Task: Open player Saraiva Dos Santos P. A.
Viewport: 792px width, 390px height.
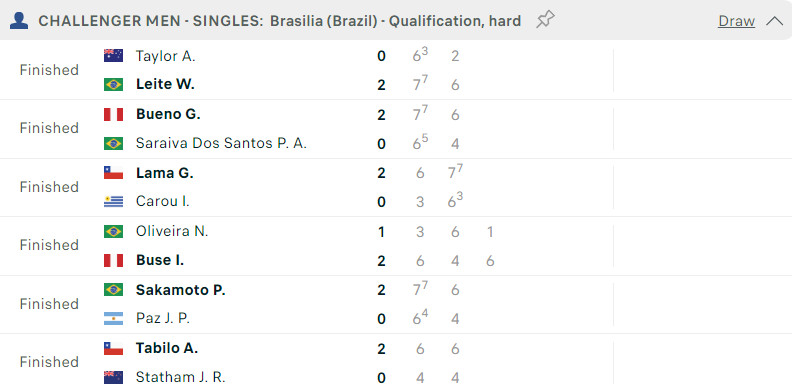Action: tap(221, 143)
